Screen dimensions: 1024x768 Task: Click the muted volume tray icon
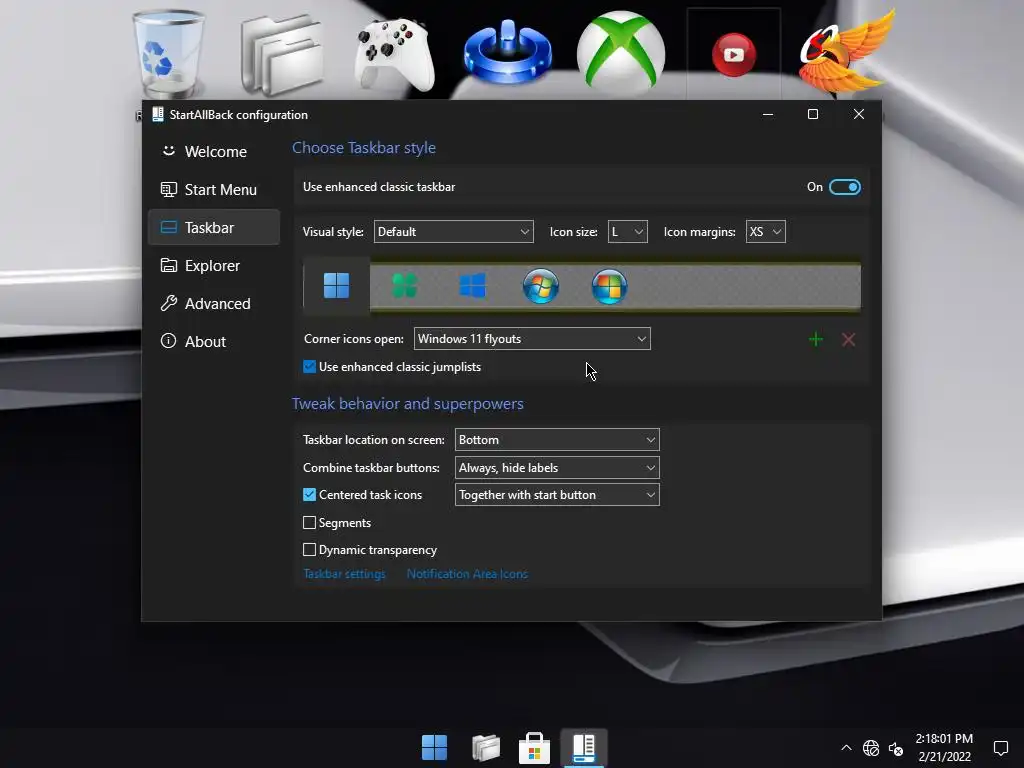pos(896,748)
